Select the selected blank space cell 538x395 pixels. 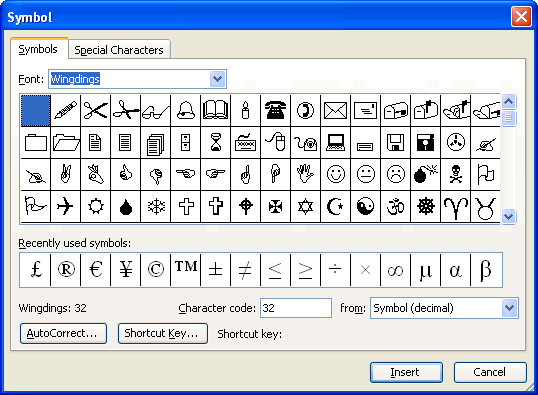[x=36, y=111]
